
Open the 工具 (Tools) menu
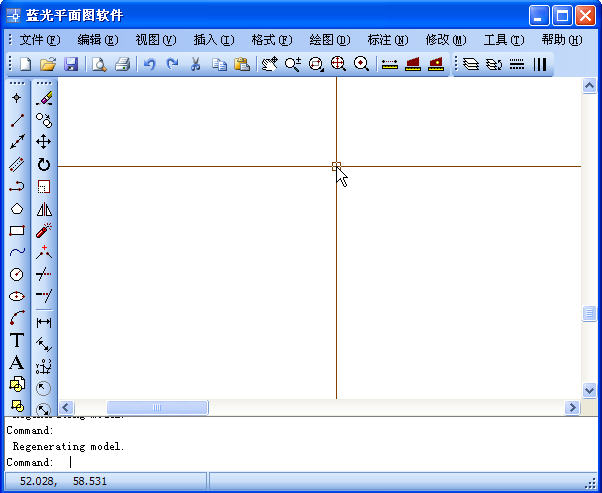[502, 40]
